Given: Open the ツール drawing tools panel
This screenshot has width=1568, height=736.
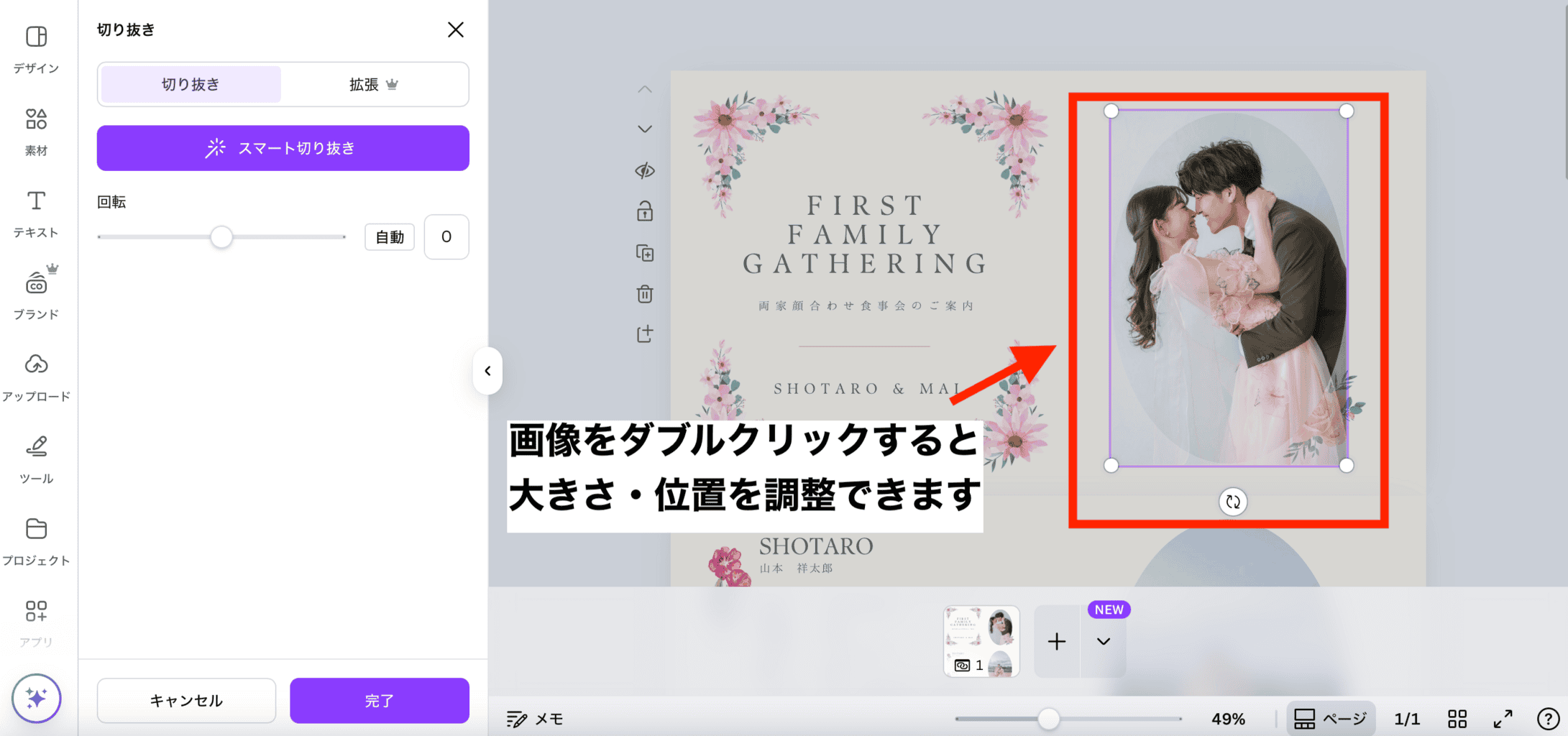Looking at the screenshot, I should coord(36,459).
